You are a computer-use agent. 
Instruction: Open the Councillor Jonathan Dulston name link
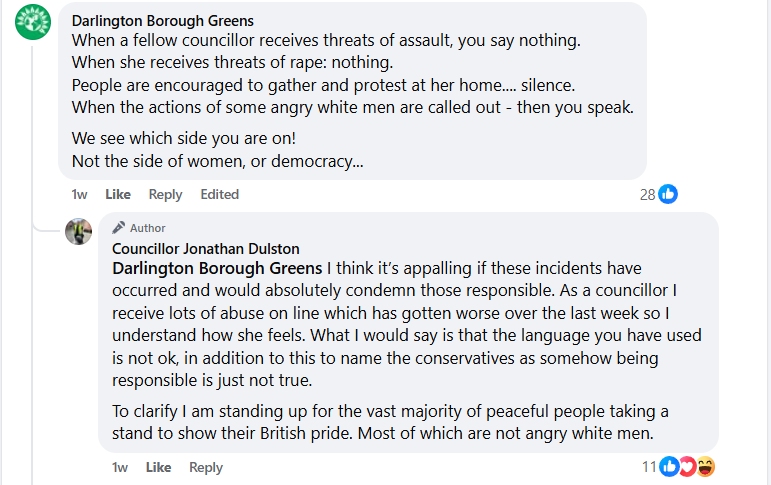click(205, 248)
